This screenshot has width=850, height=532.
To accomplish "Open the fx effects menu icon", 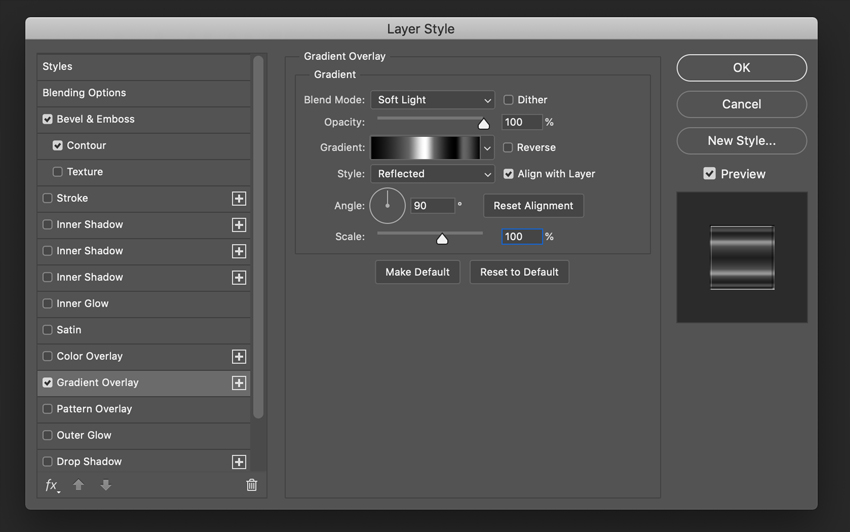I will click(52, 485).
